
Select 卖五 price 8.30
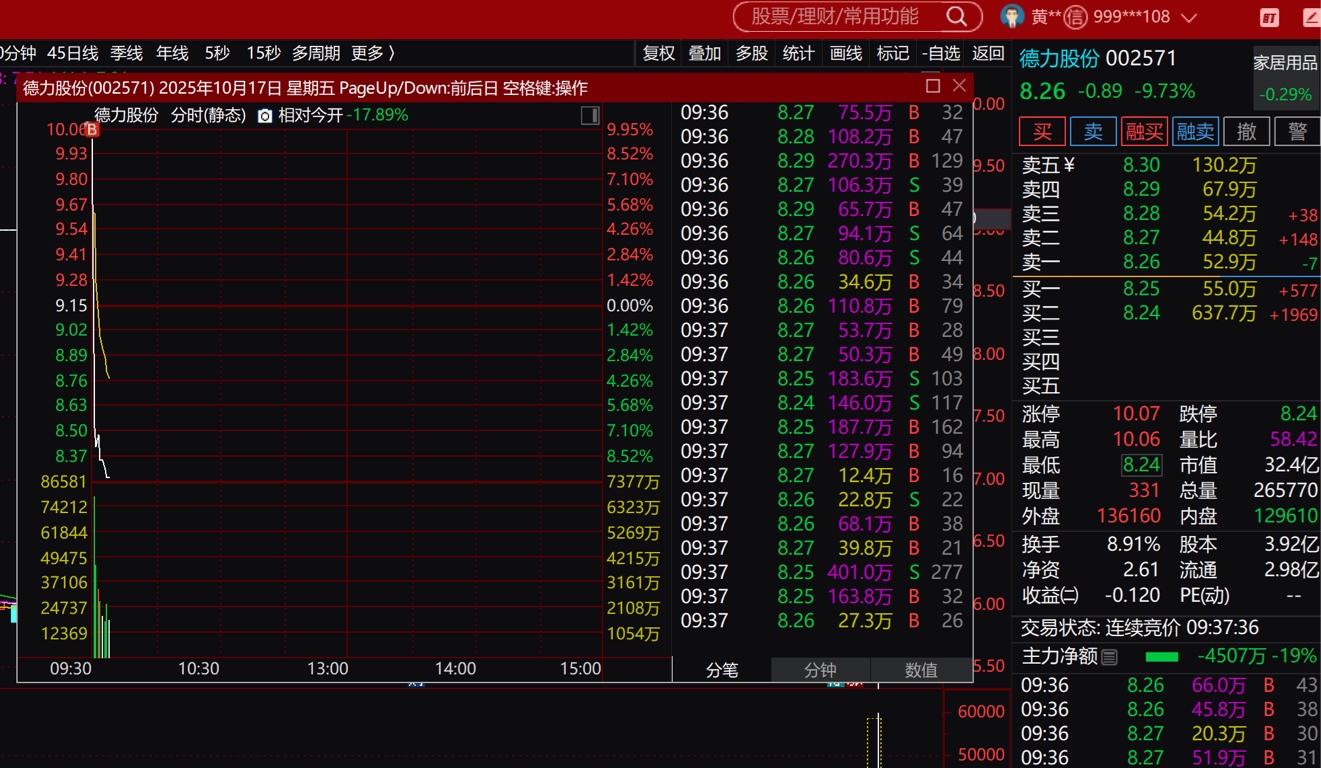click(x=1141, y=165)
